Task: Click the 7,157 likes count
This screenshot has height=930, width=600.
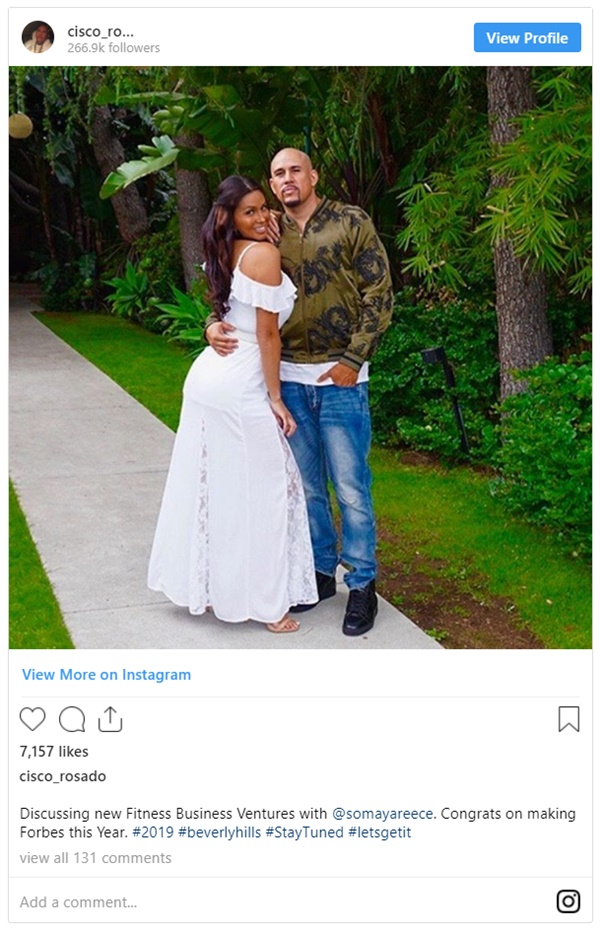Action: pos(54,751)
